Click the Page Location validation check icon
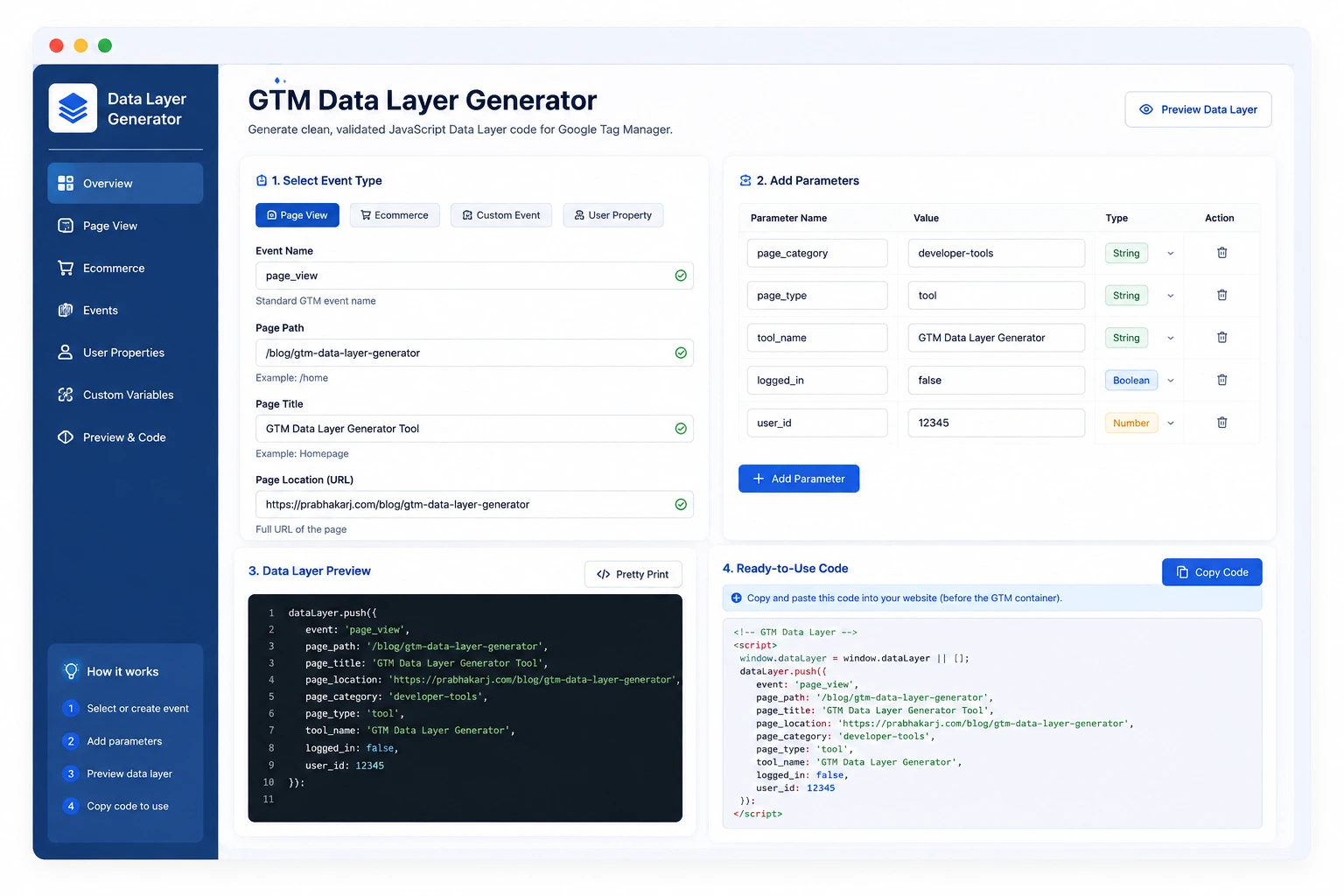Viewport: 1344px width, 896px height. [x=681, y=505]
